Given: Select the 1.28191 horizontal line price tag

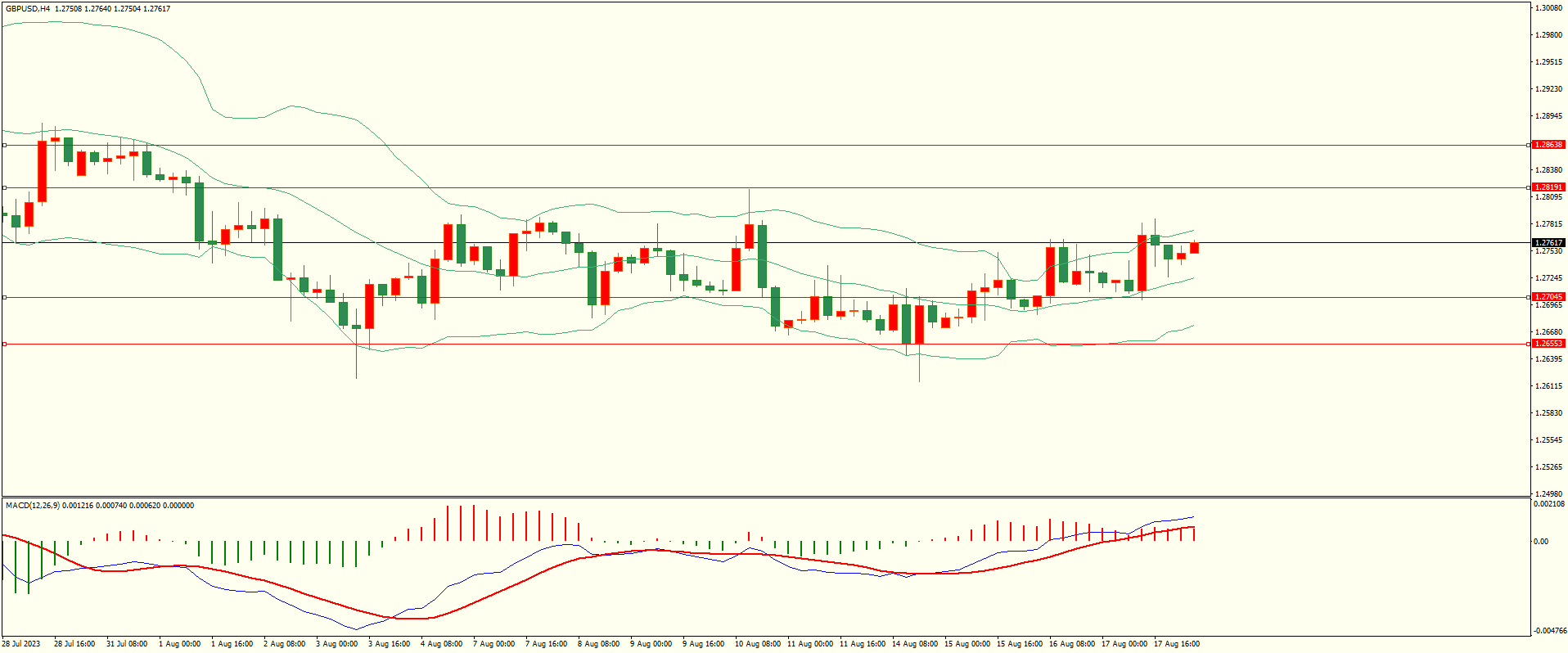Looking at the screenshot, I should [1548, 187].
